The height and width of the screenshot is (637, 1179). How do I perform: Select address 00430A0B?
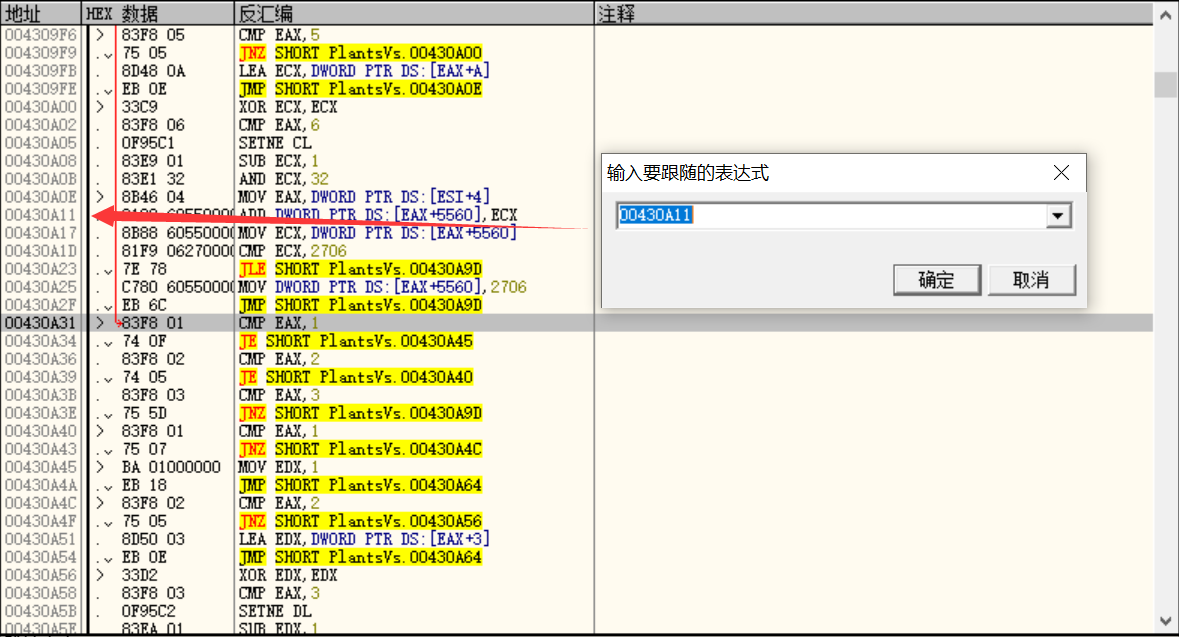coord(41,179)
